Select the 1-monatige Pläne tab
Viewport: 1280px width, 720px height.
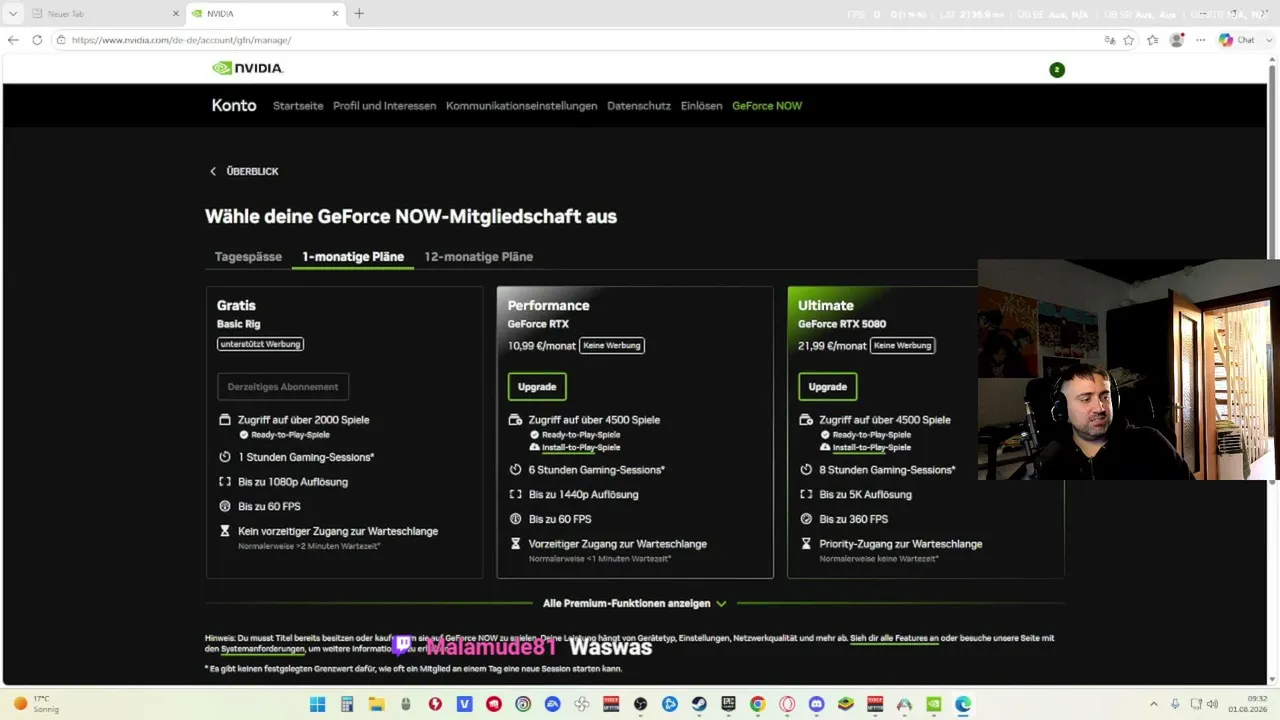coord(353,257)
